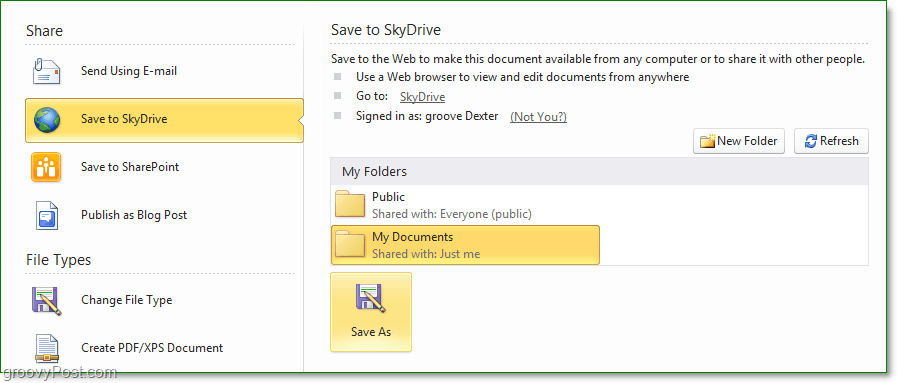Click the 'File Types' section heading

(58, 260)
